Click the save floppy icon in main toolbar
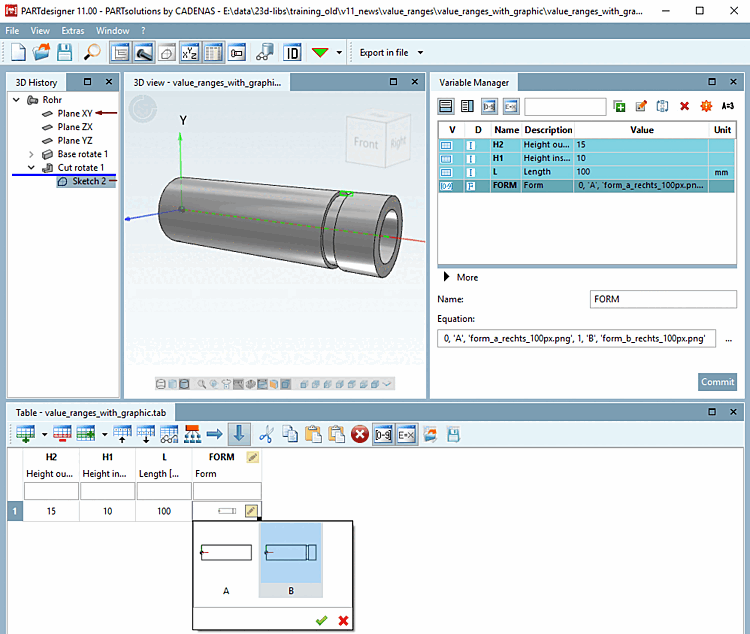This screenshot has width=750, height=634. (65, 52)
